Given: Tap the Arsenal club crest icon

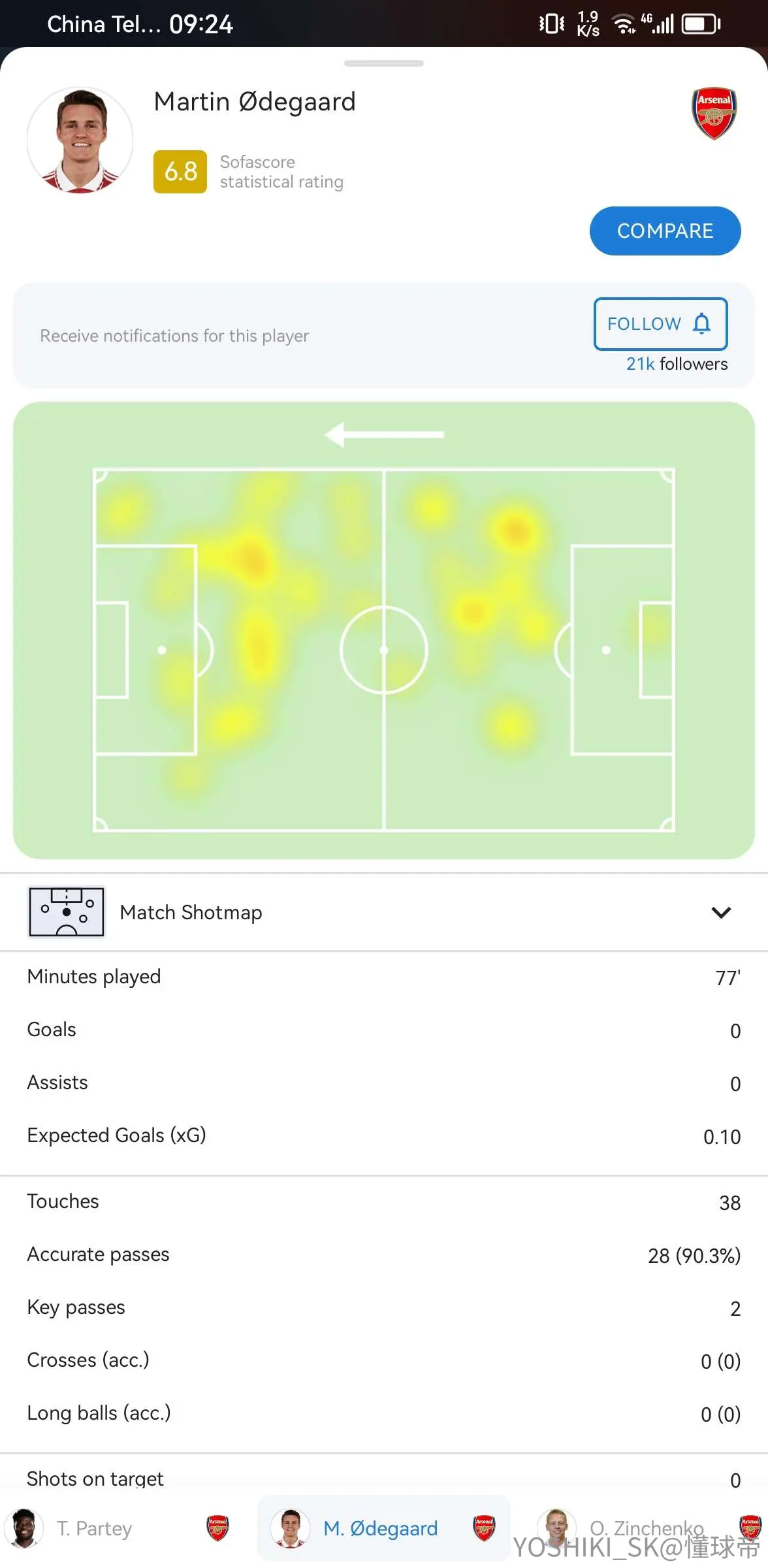Looking at the screenshot, I should coord(714,114).
